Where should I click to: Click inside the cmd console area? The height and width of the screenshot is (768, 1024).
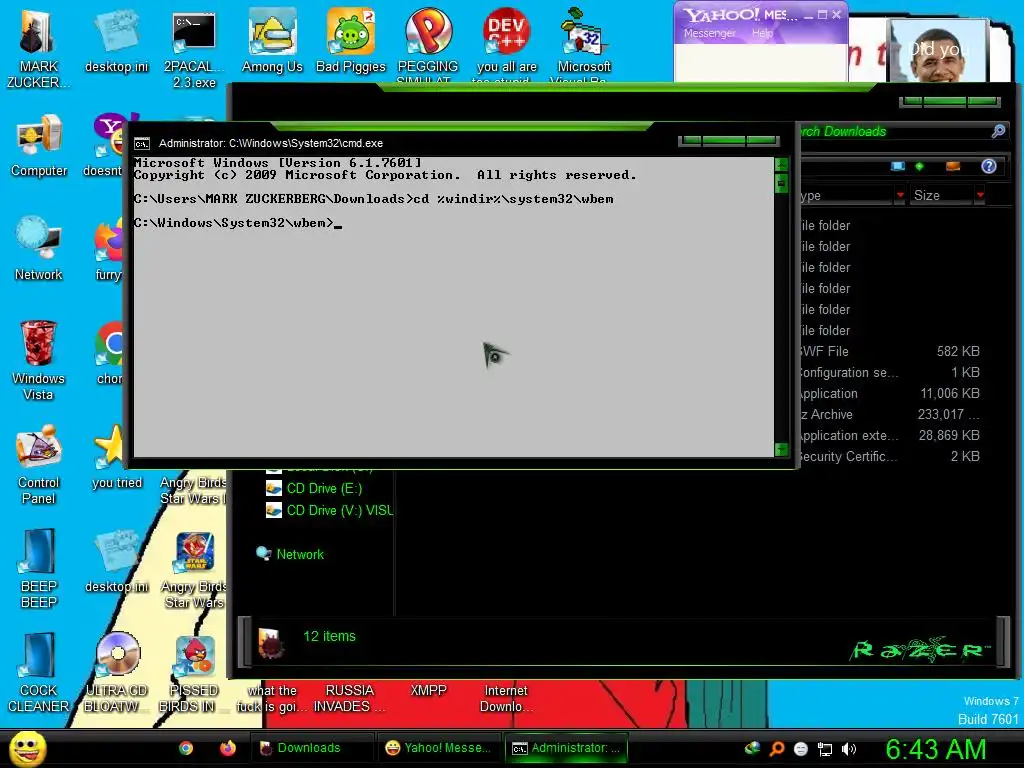click(x=453, y=307)
